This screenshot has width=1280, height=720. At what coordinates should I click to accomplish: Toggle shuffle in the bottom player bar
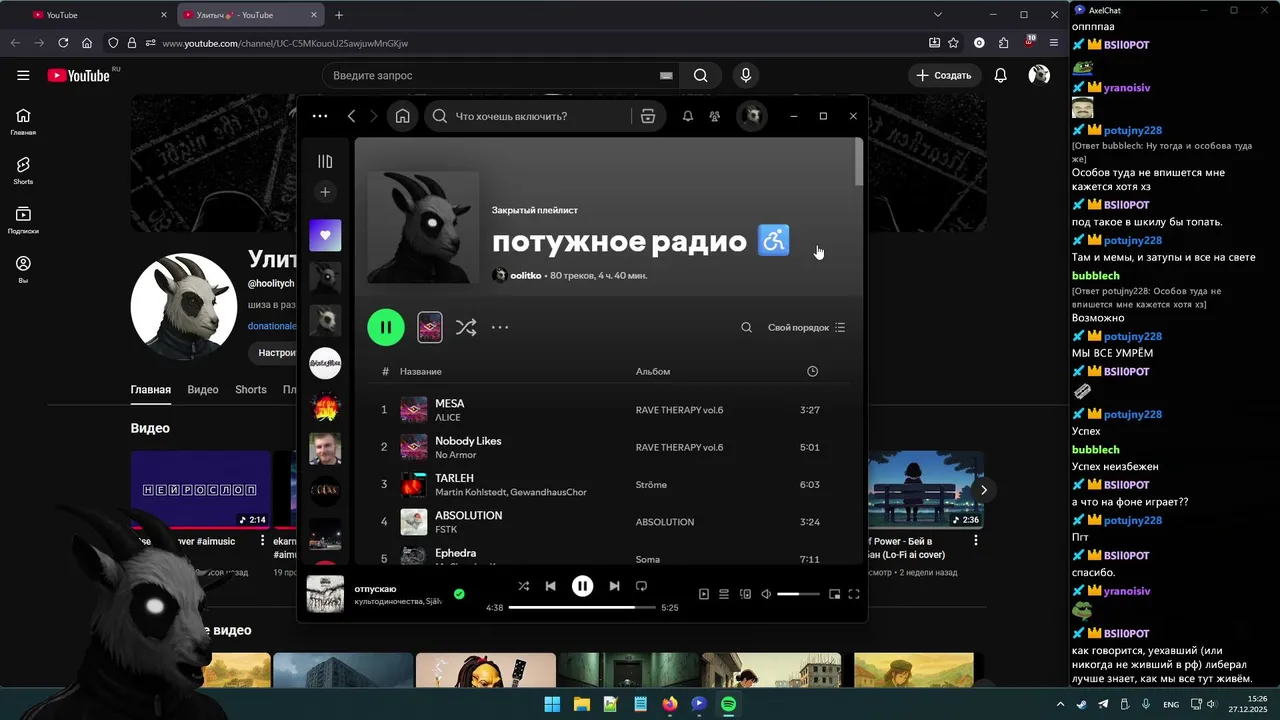[523, 586]
